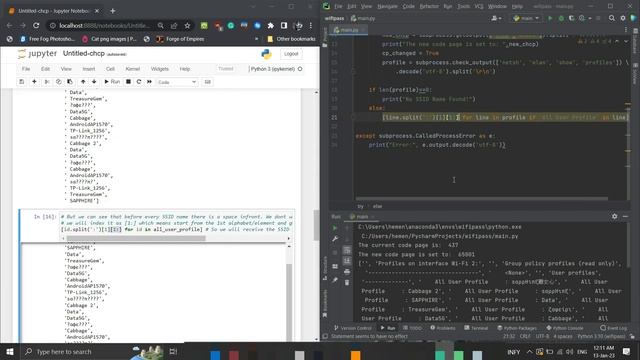This screenshot has height=360, width=640.
Task: Open PyCharm Search Everywhere magnifier icon
Action: (x=611, y=18)
